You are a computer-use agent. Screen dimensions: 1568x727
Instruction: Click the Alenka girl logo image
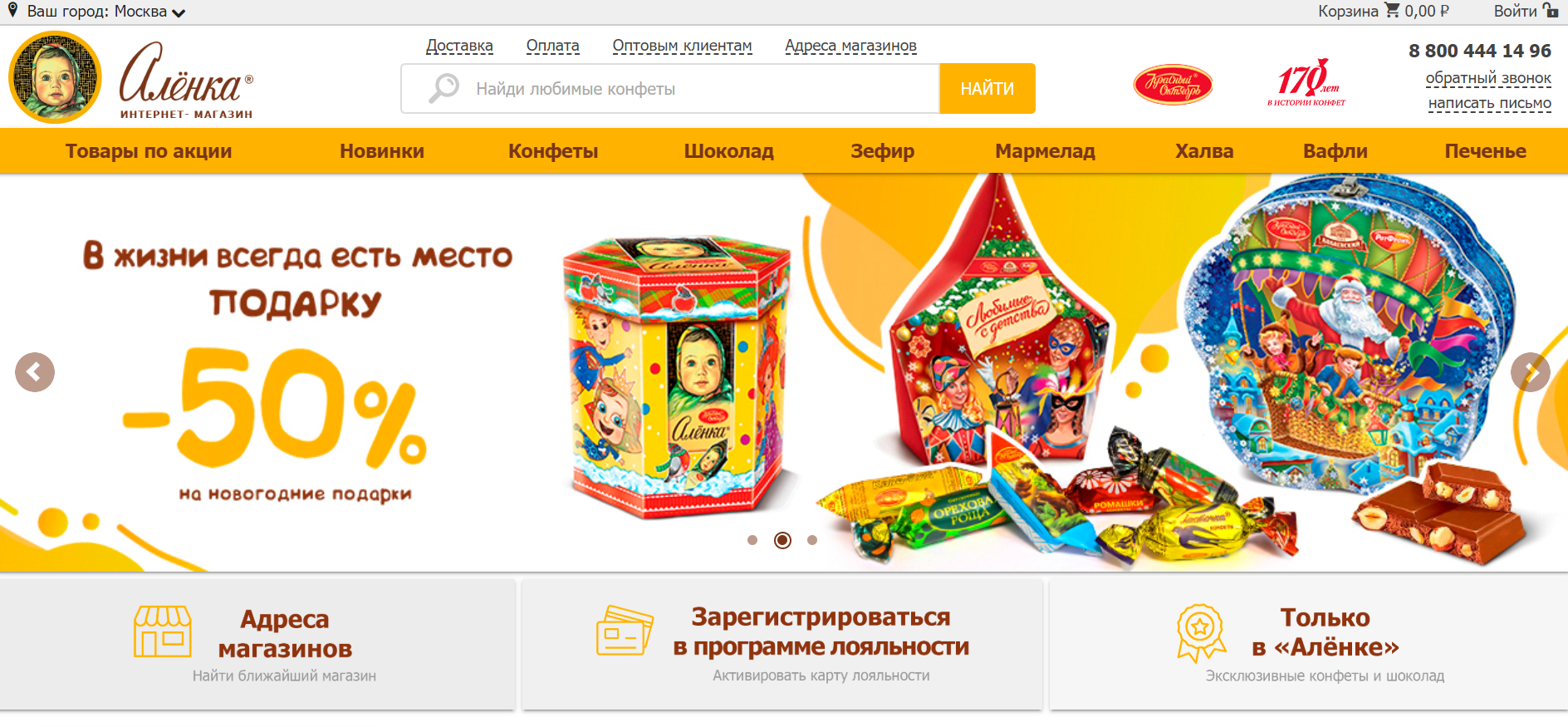pos(55,77)
